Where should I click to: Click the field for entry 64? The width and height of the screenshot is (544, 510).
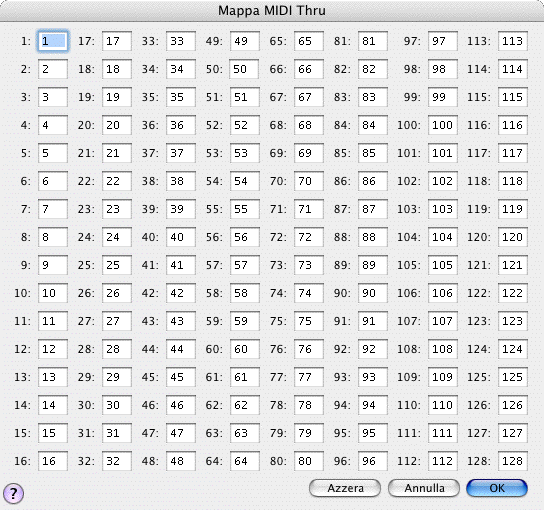coord(245,461)
